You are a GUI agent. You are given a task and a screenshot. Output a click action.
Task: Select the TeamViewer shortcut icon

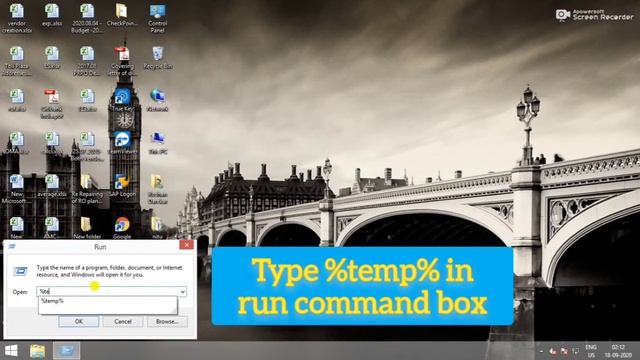coord(122,143)
